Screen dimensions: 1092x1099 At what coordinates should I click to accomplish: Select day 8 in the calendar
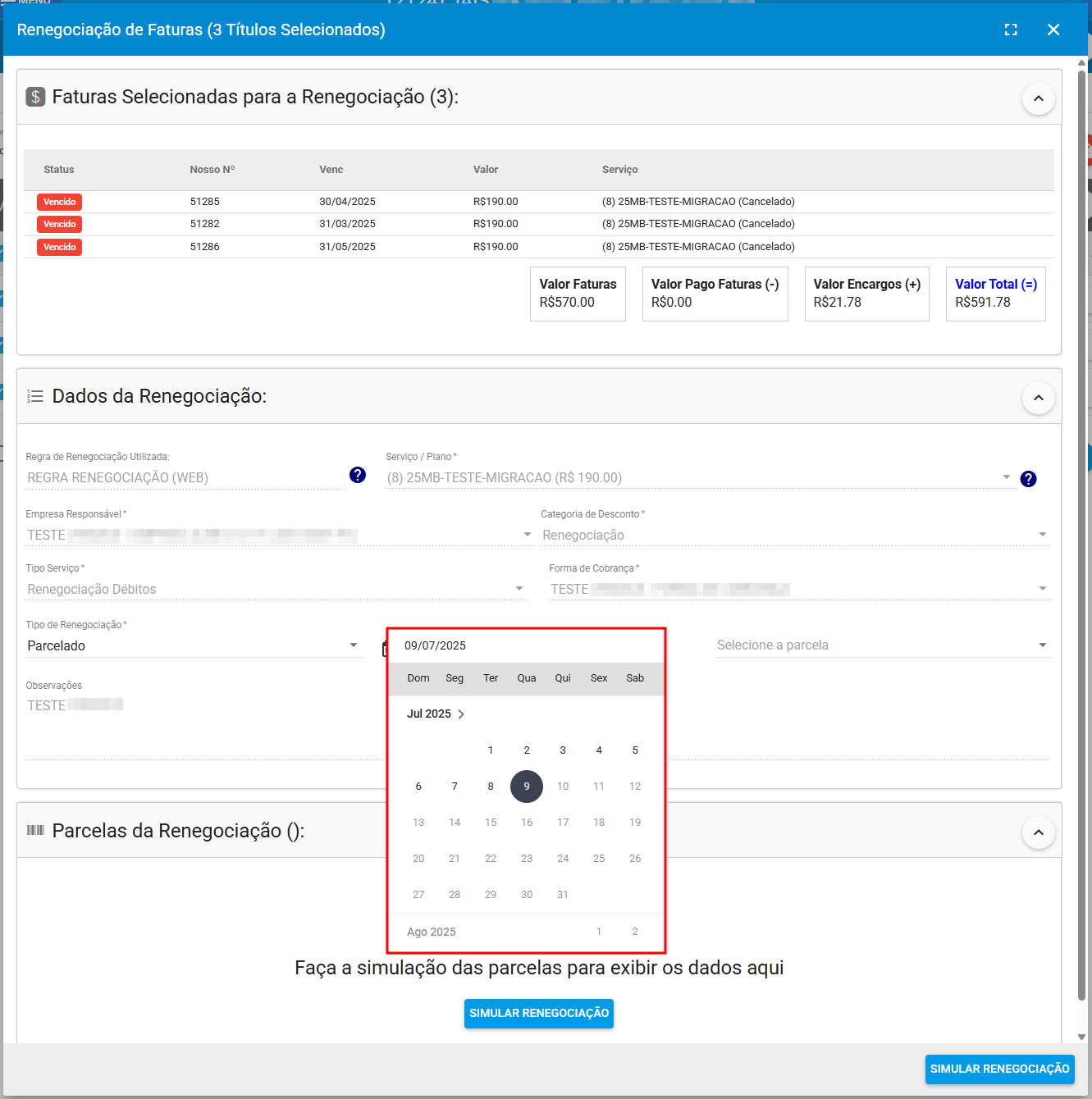pos(491,787)
